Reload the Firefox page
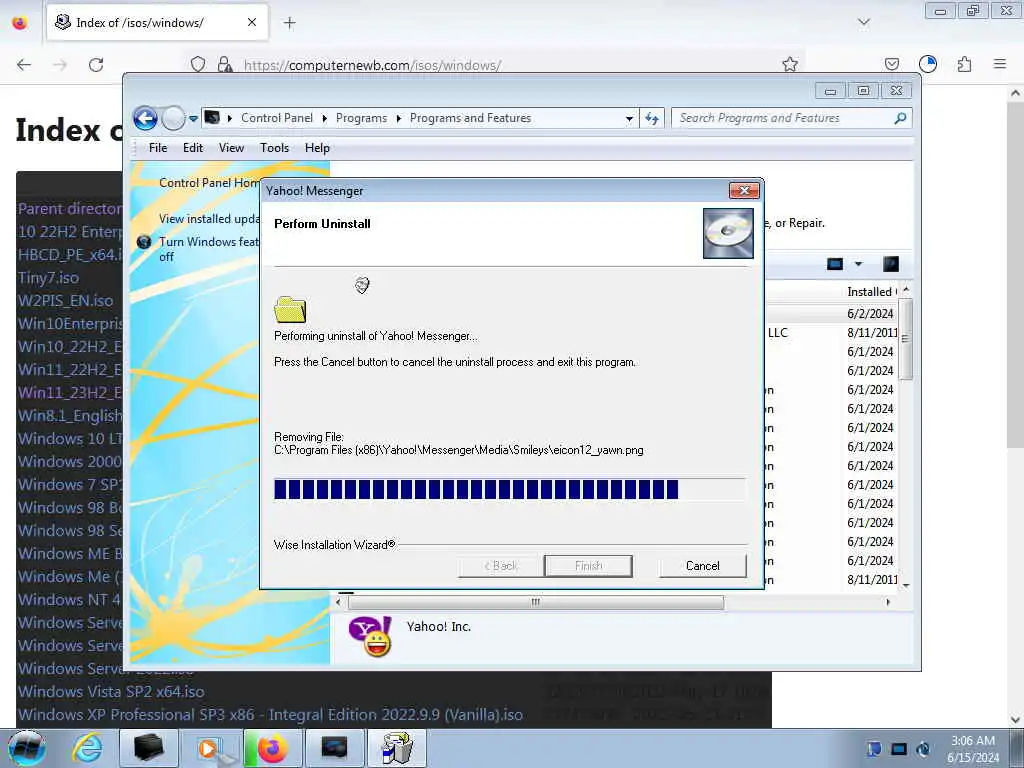Screen dimensions: 1024x768 click(x=96, y=65)
